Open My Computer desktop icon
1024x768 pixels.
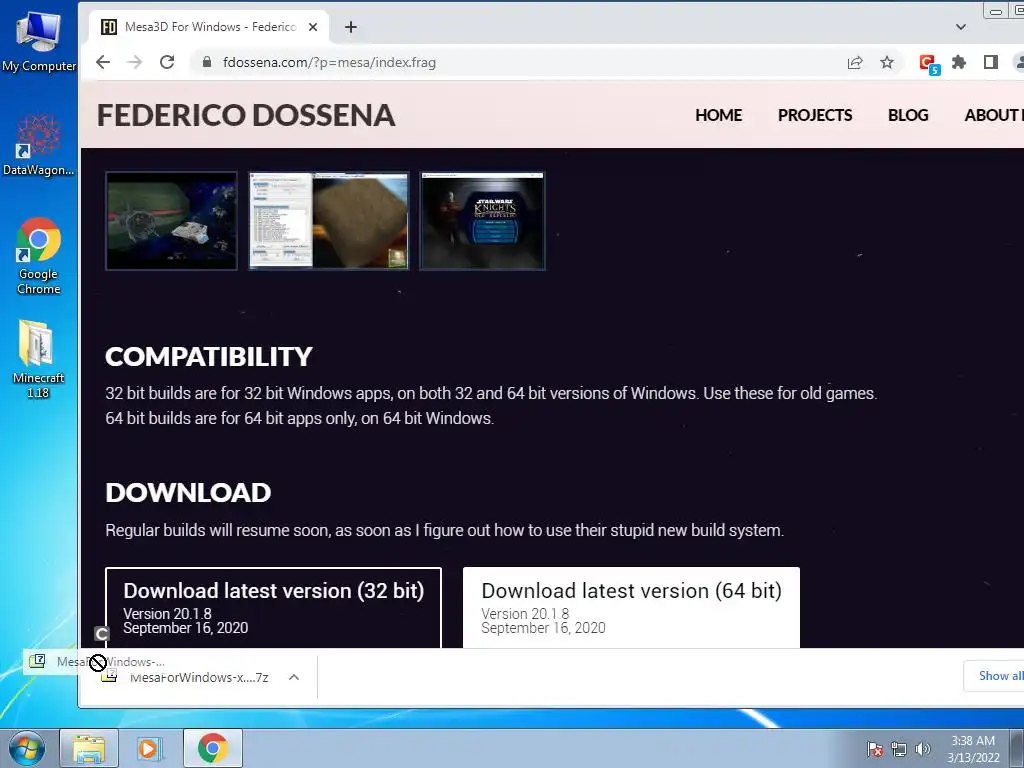point(39,41)
